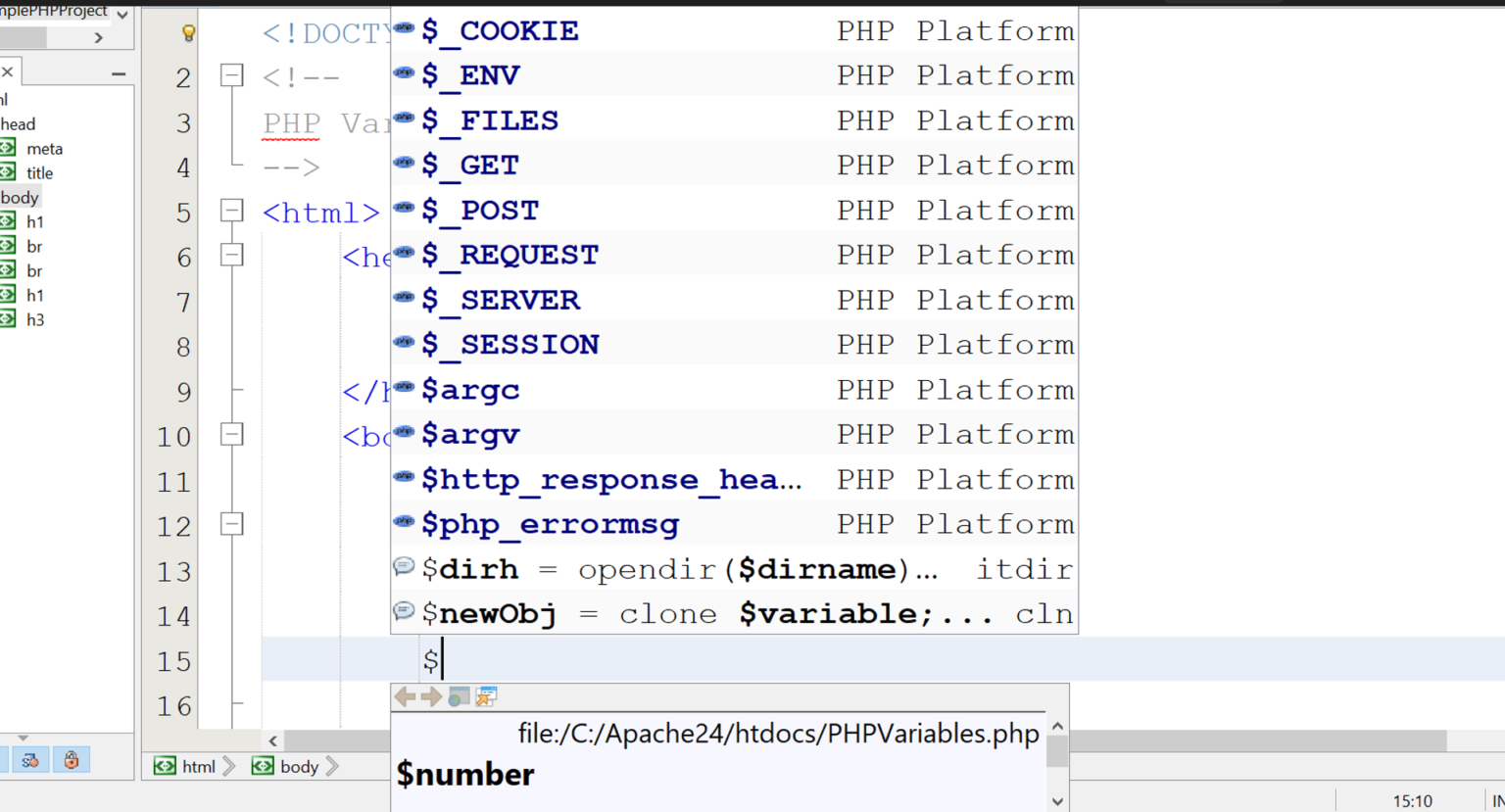This screenshot has width=1505, height=812.
Task: Click the forward arrow in documentation popup
Action: (x=431, y=696)
